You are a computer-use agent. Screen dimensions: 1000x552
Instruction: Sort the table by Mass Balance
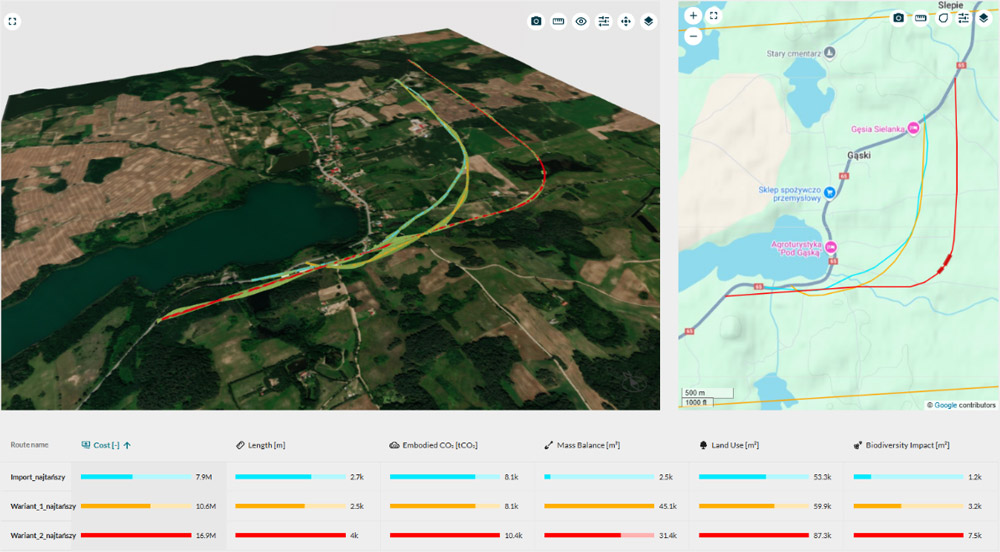pyautogui.click(x=582, y=445)
